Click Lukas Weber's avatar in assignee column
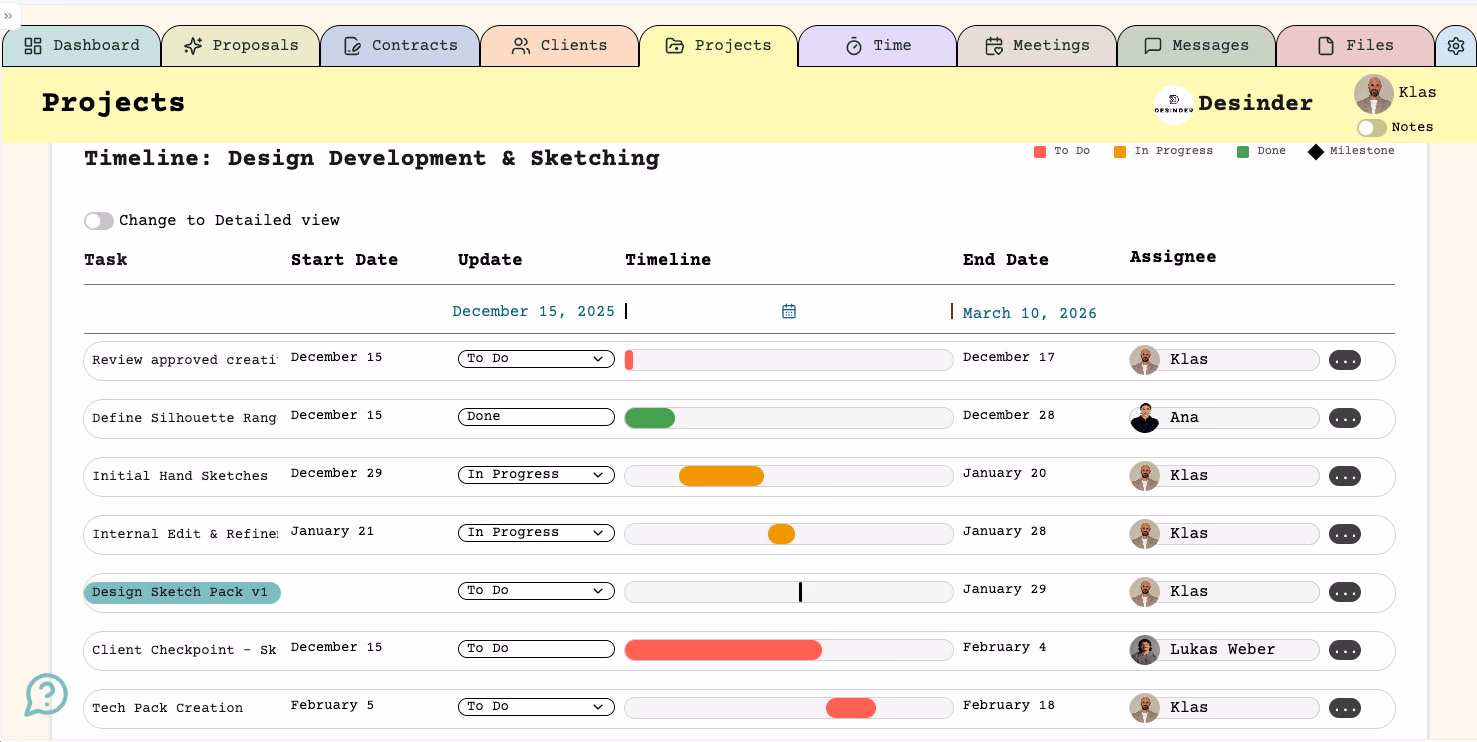Viewport: 1477px width, 742px height. 1144,650
